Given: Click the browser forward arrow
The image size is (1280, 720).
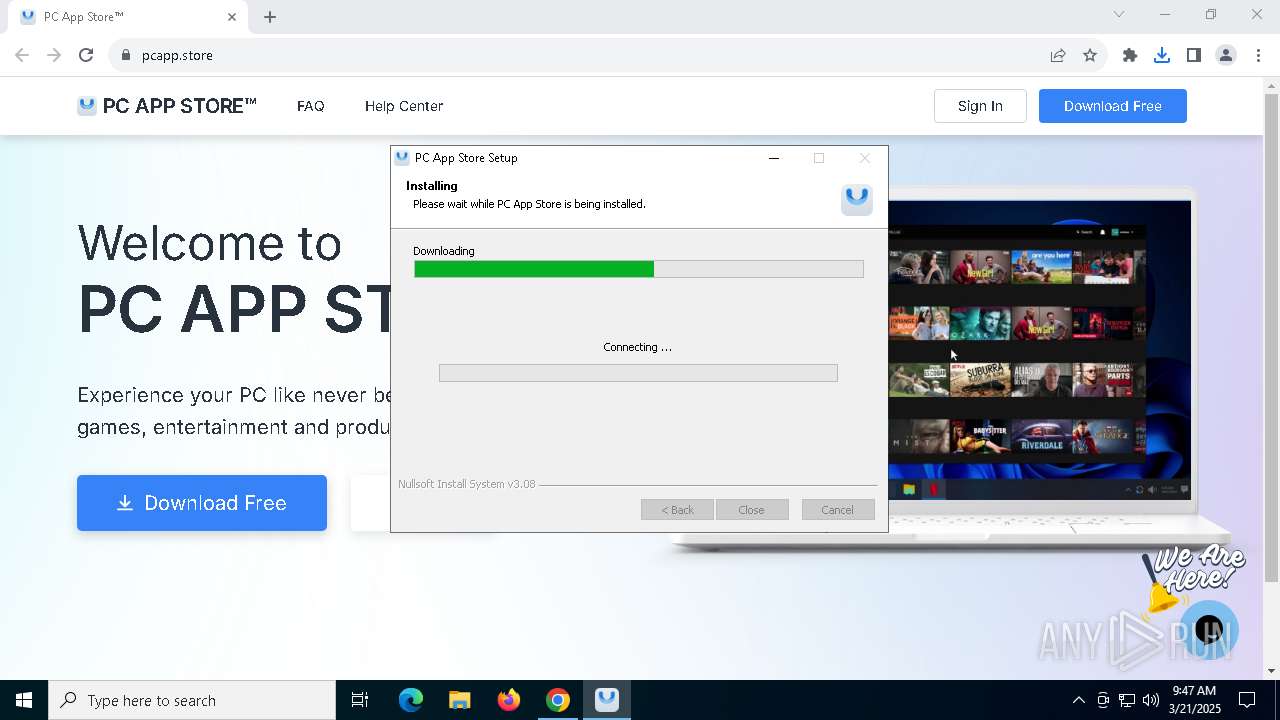Looking at the screenshot, I should pyautogui.click(x=54, y=55).
